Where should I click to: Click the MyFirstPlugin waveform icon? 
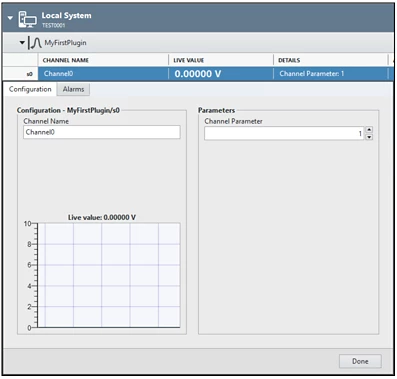pyautogui.click(x=35, y=43)
